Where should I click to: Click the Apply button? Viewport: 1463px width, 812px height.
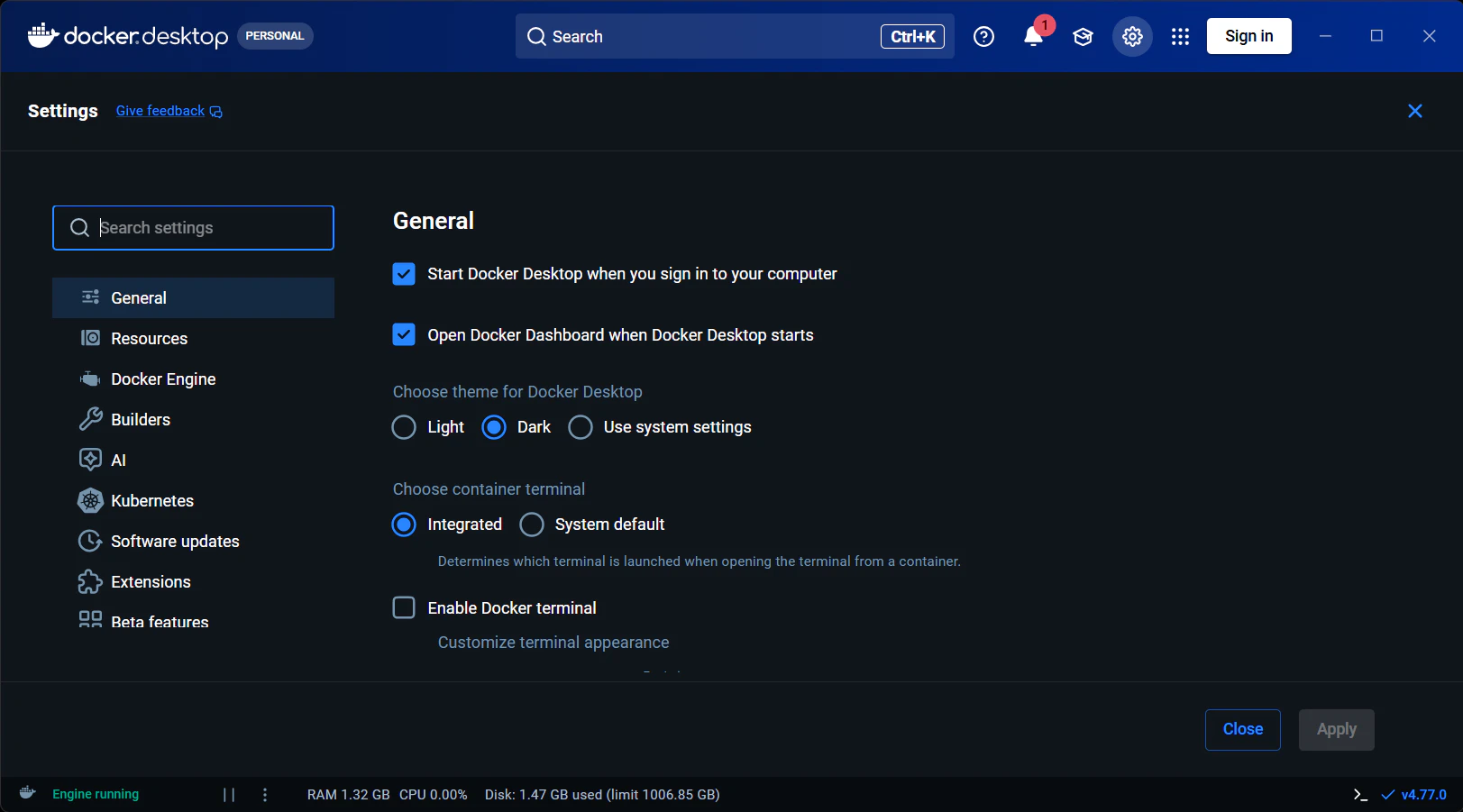pos(1336,729)
